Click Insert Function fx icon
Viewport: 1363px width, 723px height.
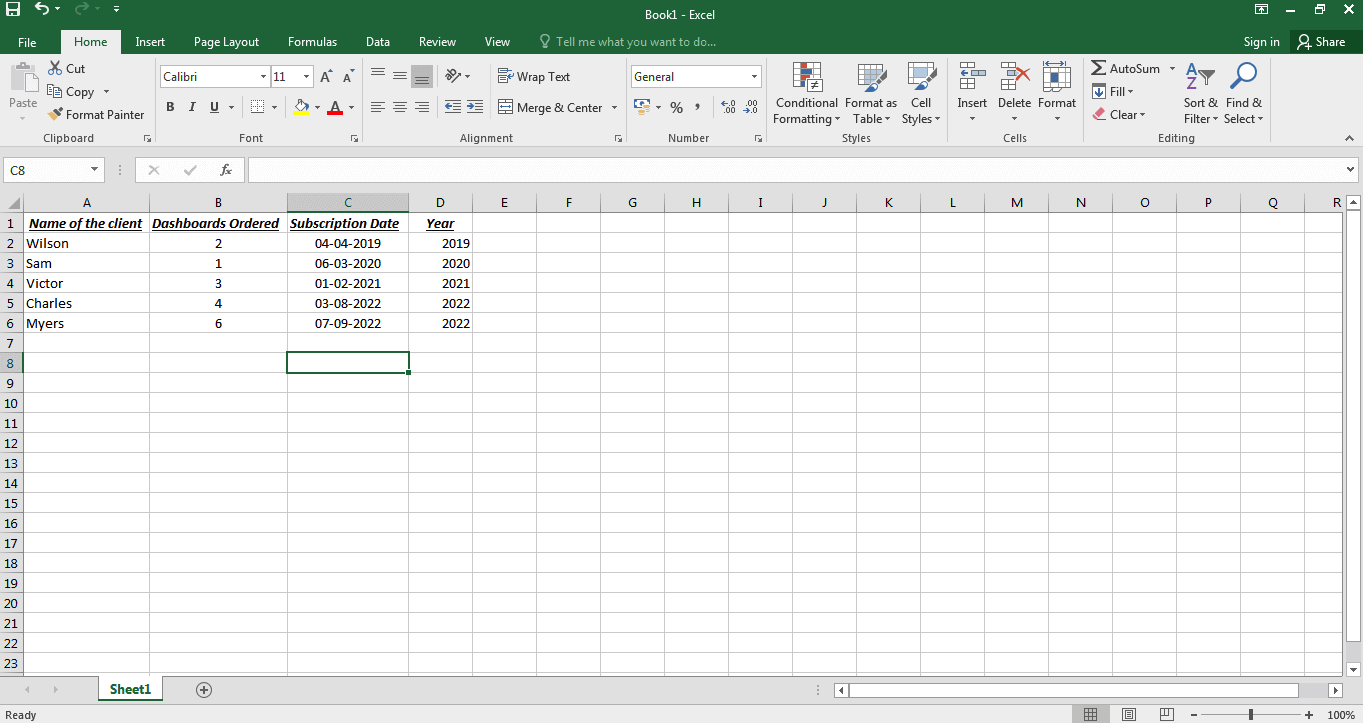[226, 170]
